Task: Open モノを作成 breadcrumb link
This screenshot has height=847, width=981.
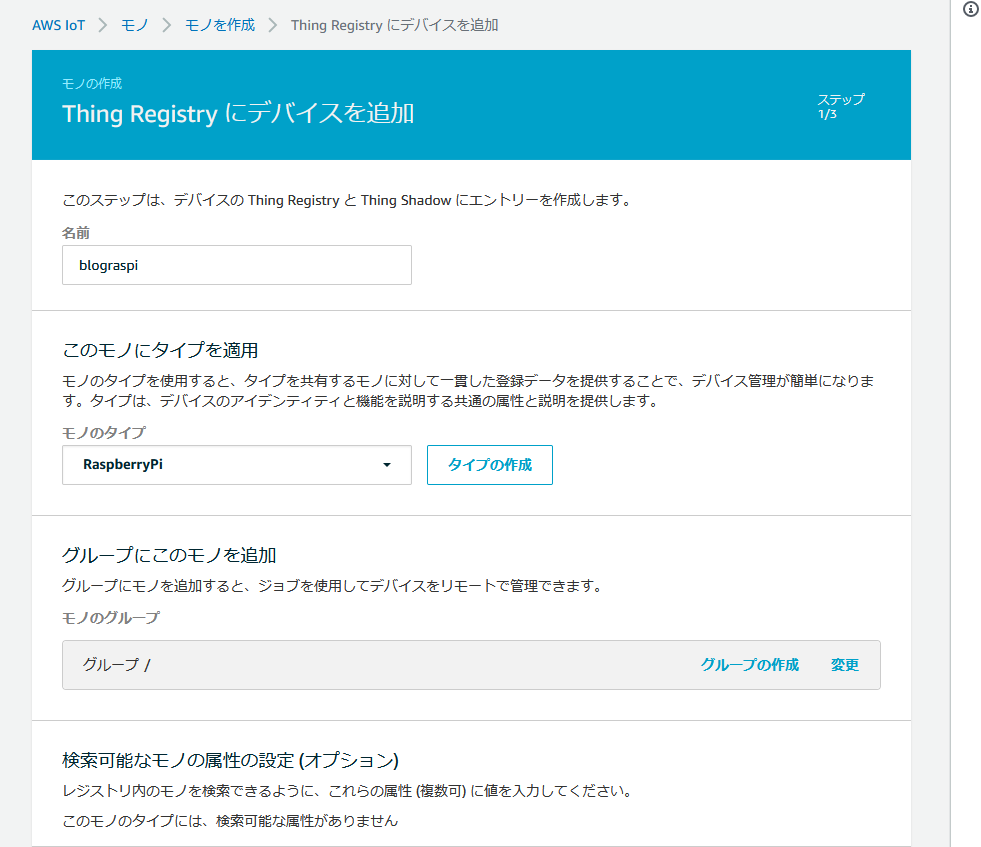Action: pos(220,25)
